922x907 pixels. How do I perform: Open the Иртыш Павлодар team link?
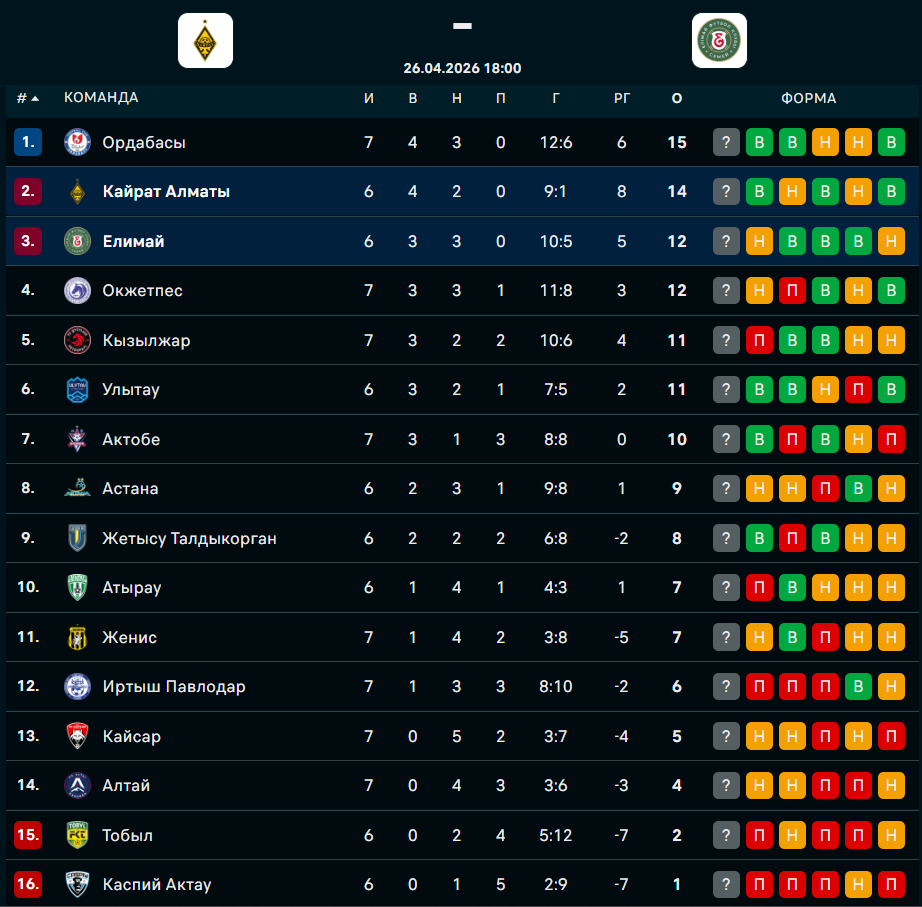tap(173, 687)
